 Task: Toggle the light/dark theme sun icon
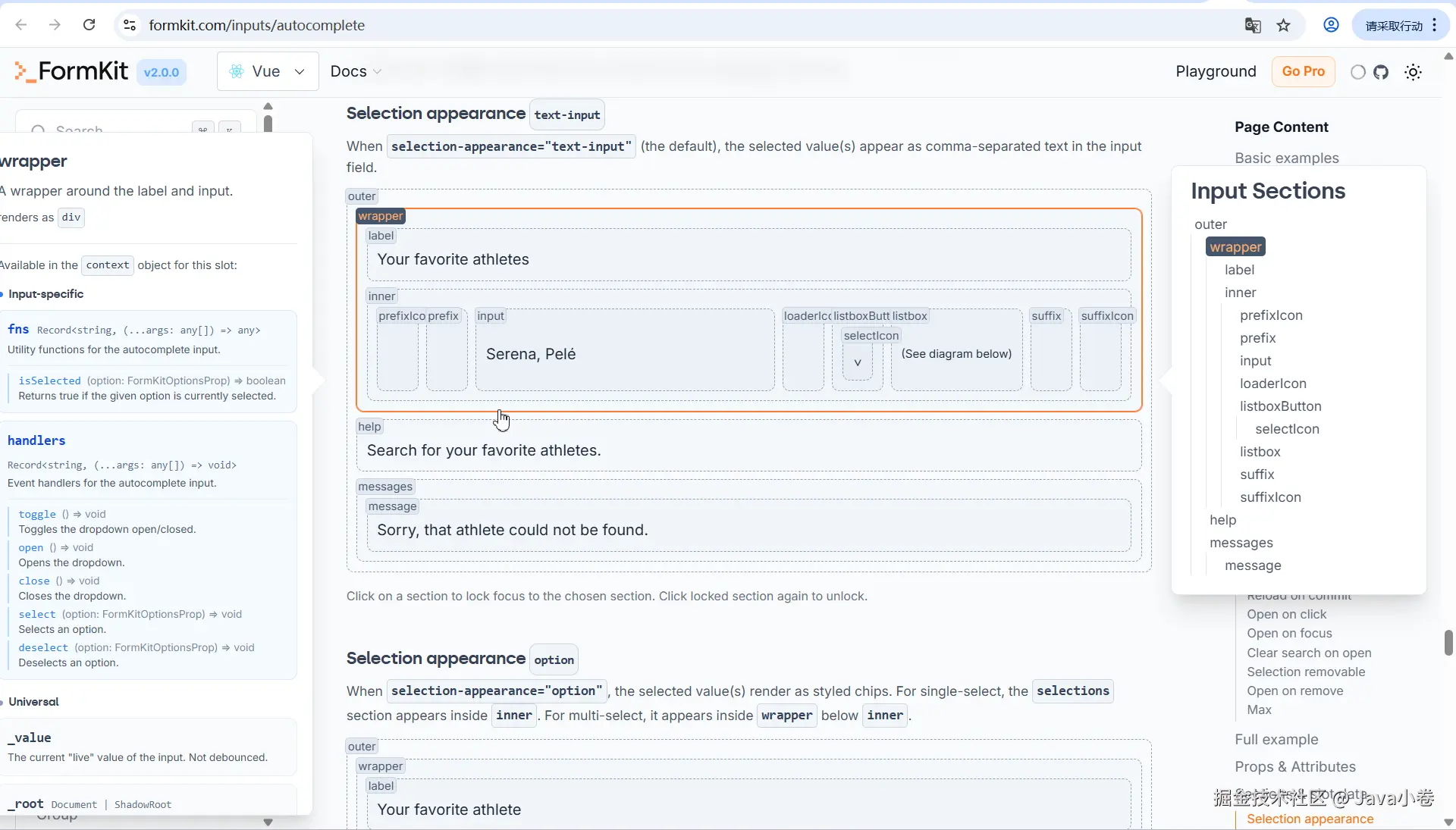pos(1413,72)
